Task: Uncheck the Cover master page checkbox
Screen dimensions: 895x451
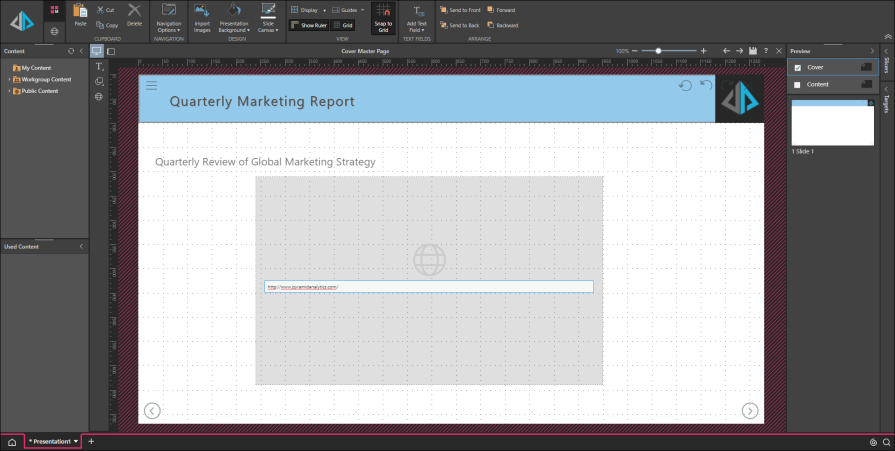Action: 797,67
